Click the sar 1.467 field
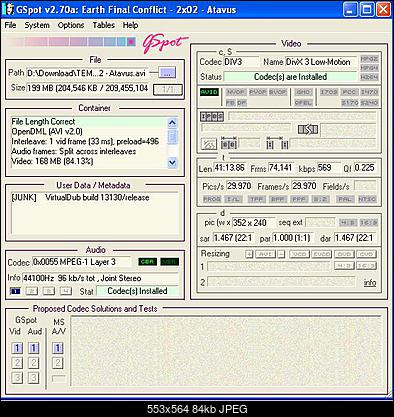This screenshot has height=417, width=394. (x=233, y=238)
